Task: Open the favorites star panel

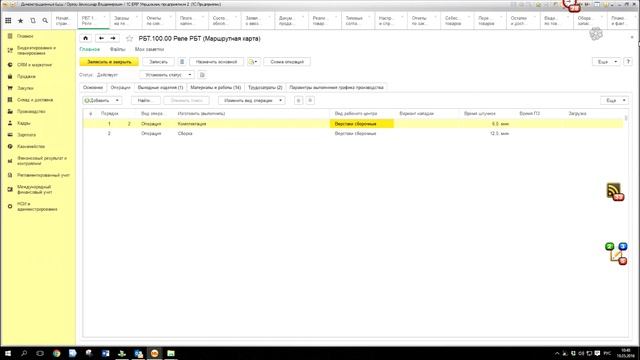Action: [x=20, y=20]
